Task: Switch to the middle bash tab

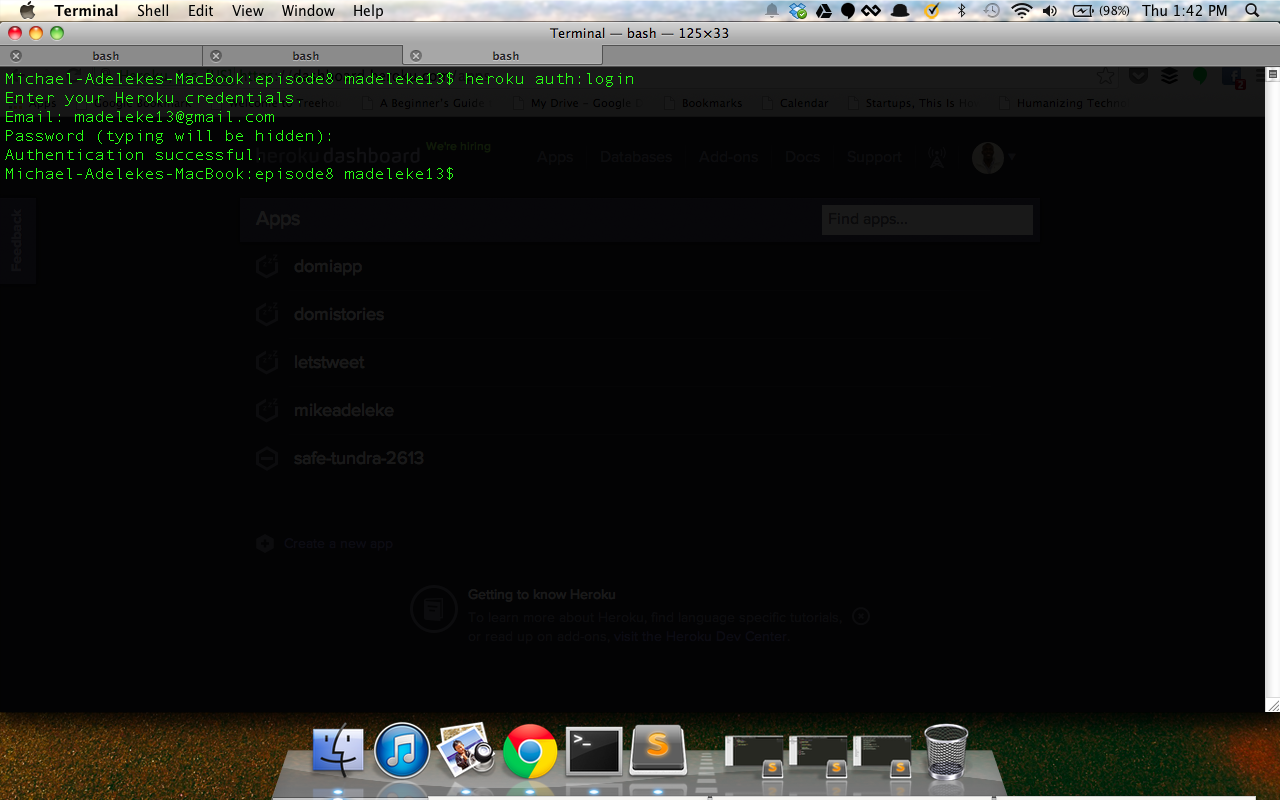Action: click(305, 56)
